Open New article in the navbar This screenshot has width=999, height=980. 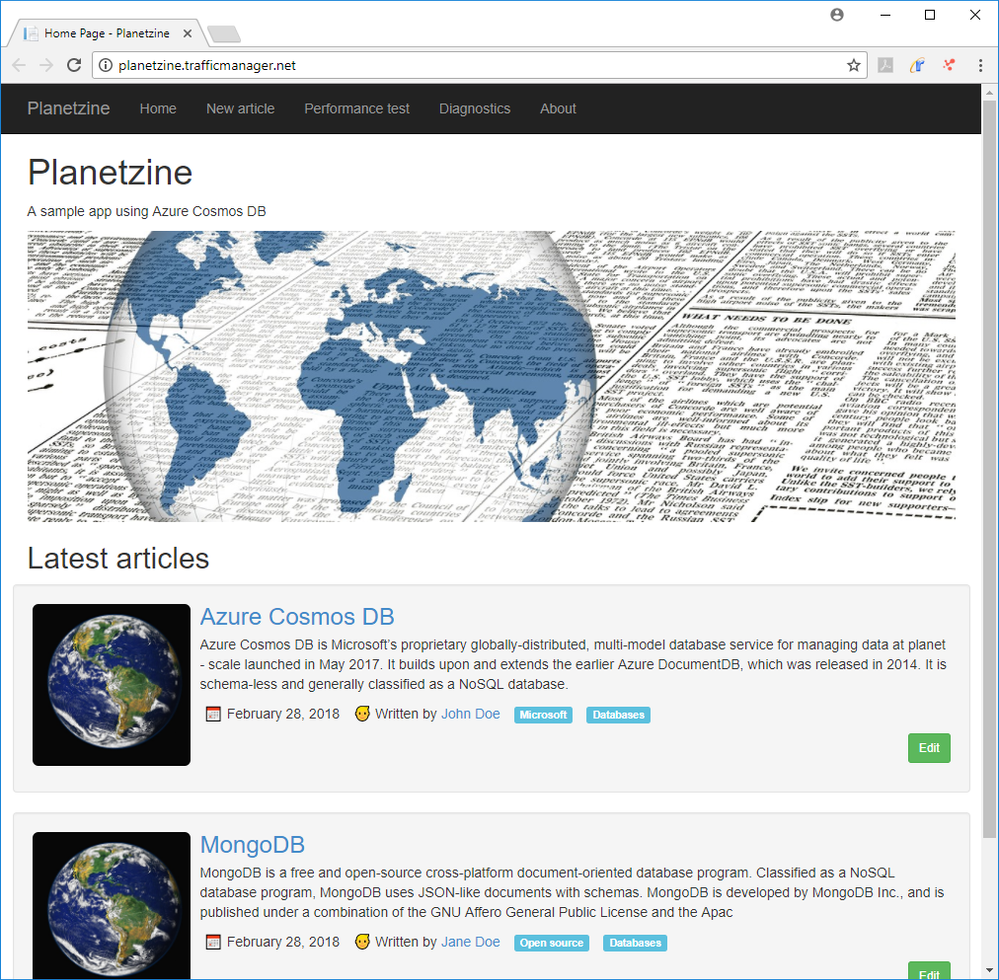coord(240,109)
